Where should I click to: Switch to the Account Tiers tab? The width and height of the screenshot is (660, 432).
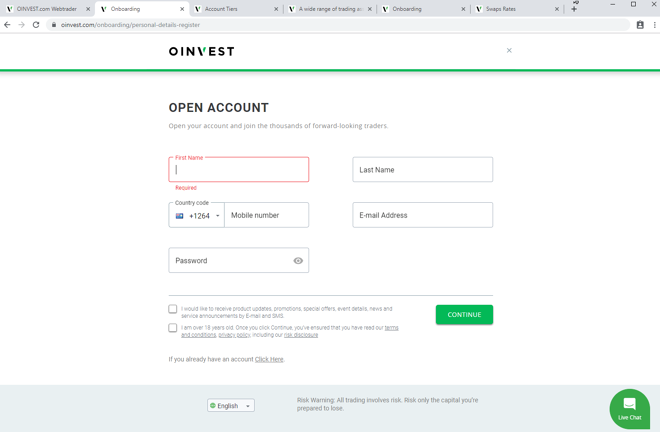click(236, 9)
